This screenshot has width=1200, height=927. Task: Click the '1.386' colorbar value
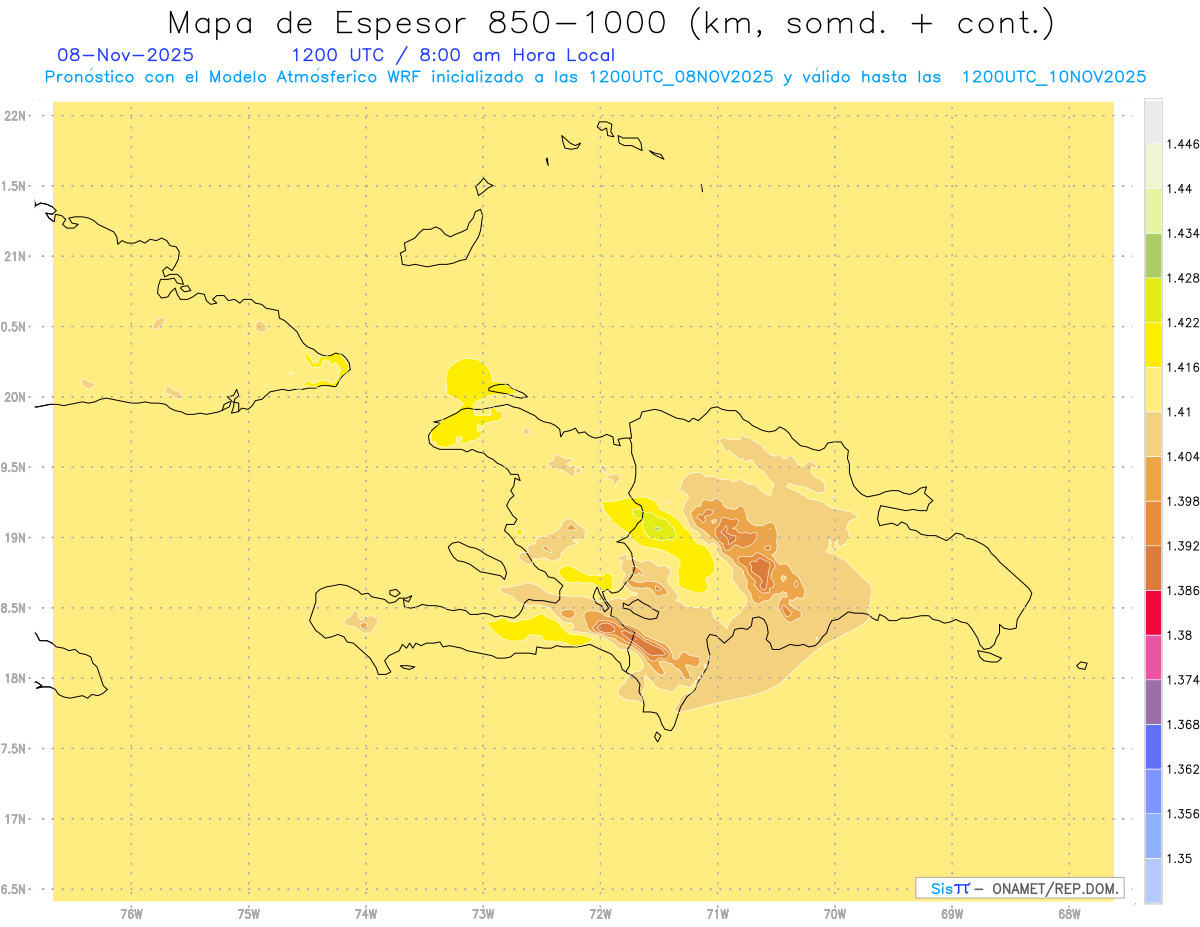tap(1183, 590)
